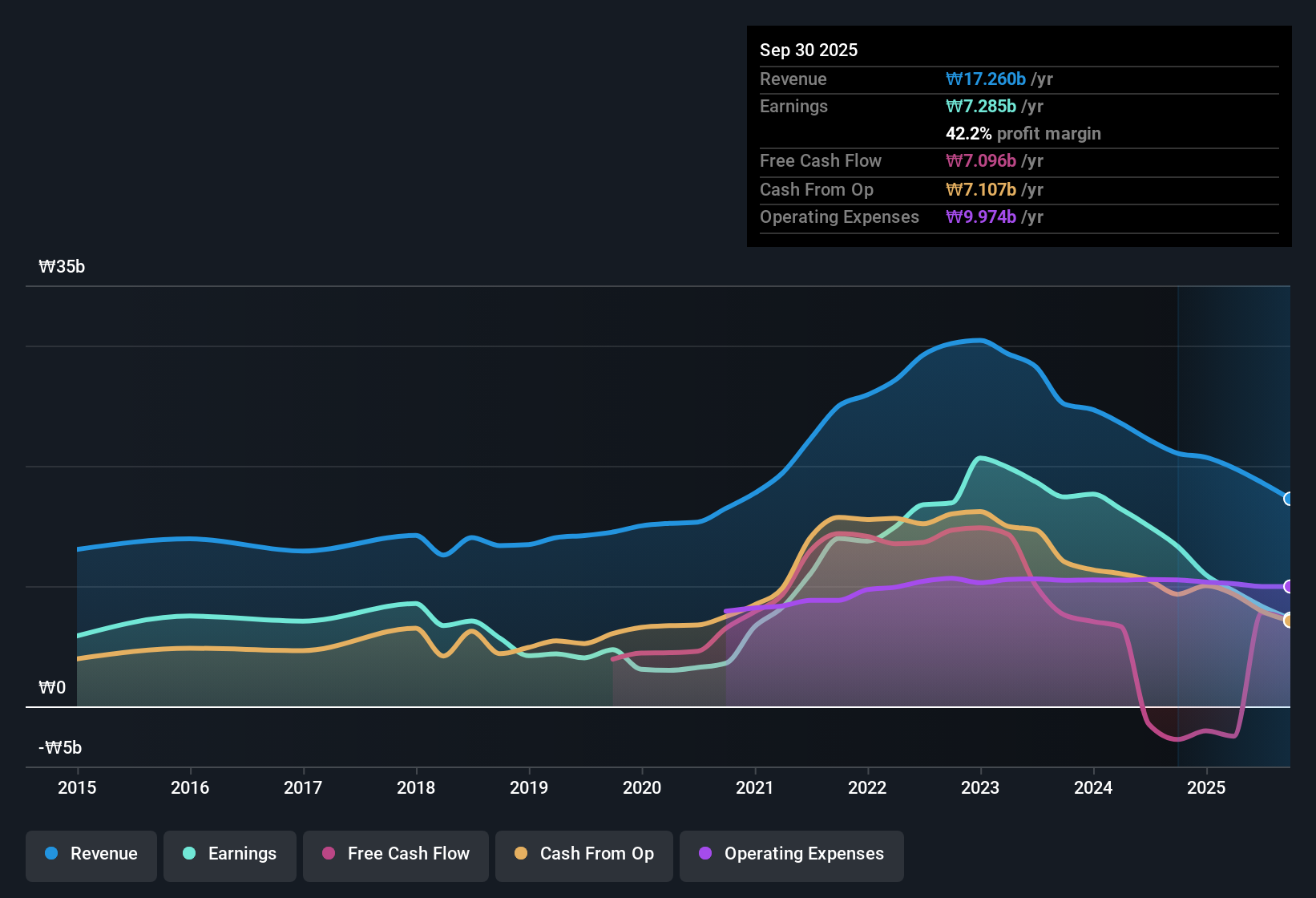Screen dimensions: 1316x898
Task: Click the purple Operating Expenses legend dot
Action: click(705, 854)
